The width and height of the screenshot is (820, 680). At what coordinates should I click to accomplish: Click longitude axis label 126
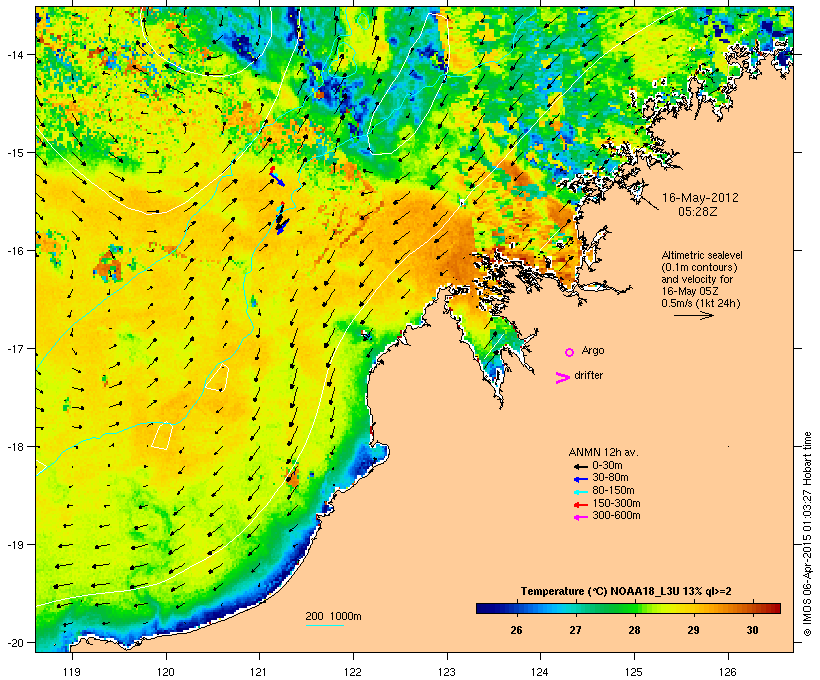point(728,672)
